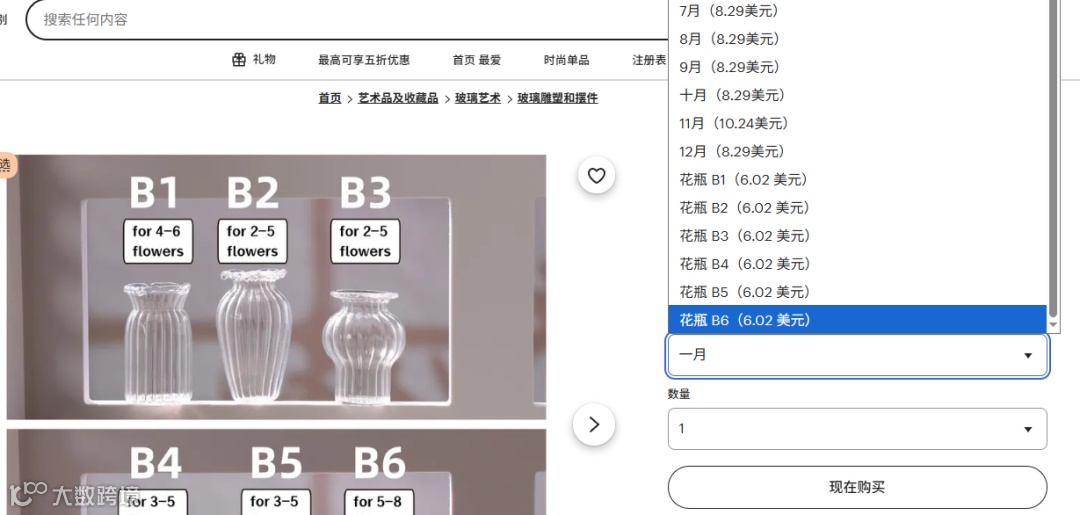
Task: Open the 数量 quantity dropdown
Action: [858, 429]
